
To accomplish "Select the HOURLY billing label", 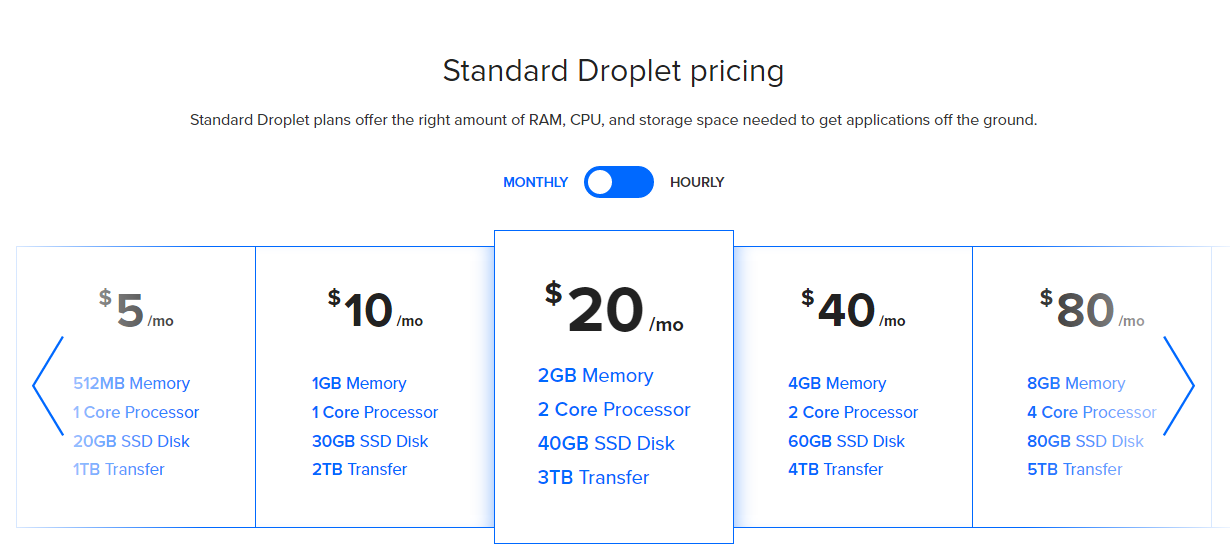I will (697, 182).
